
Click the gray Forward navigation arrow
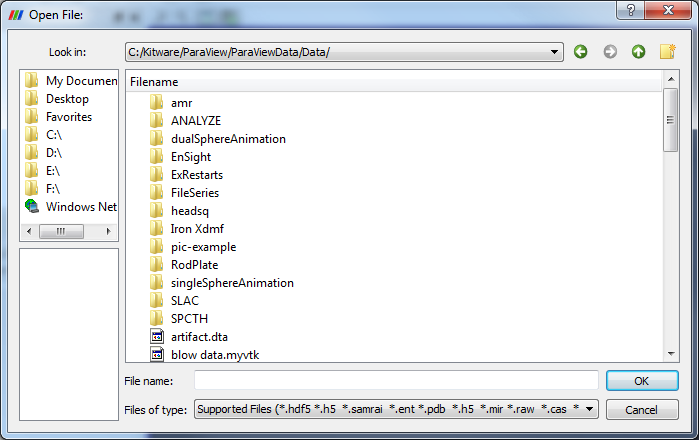(x=610, y=52)
